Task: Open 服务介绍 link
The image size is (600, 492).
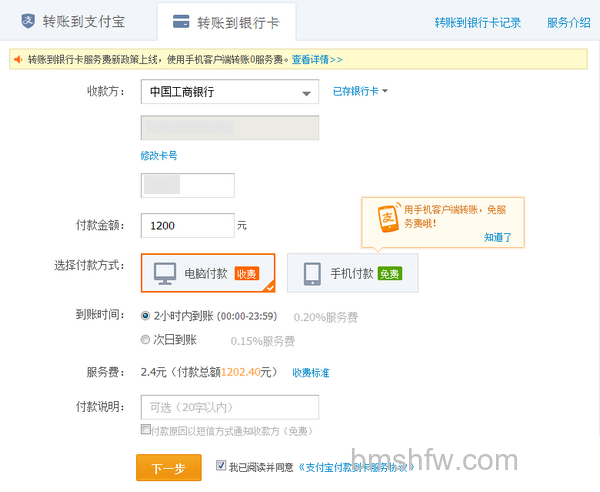Action: [569, 23]
